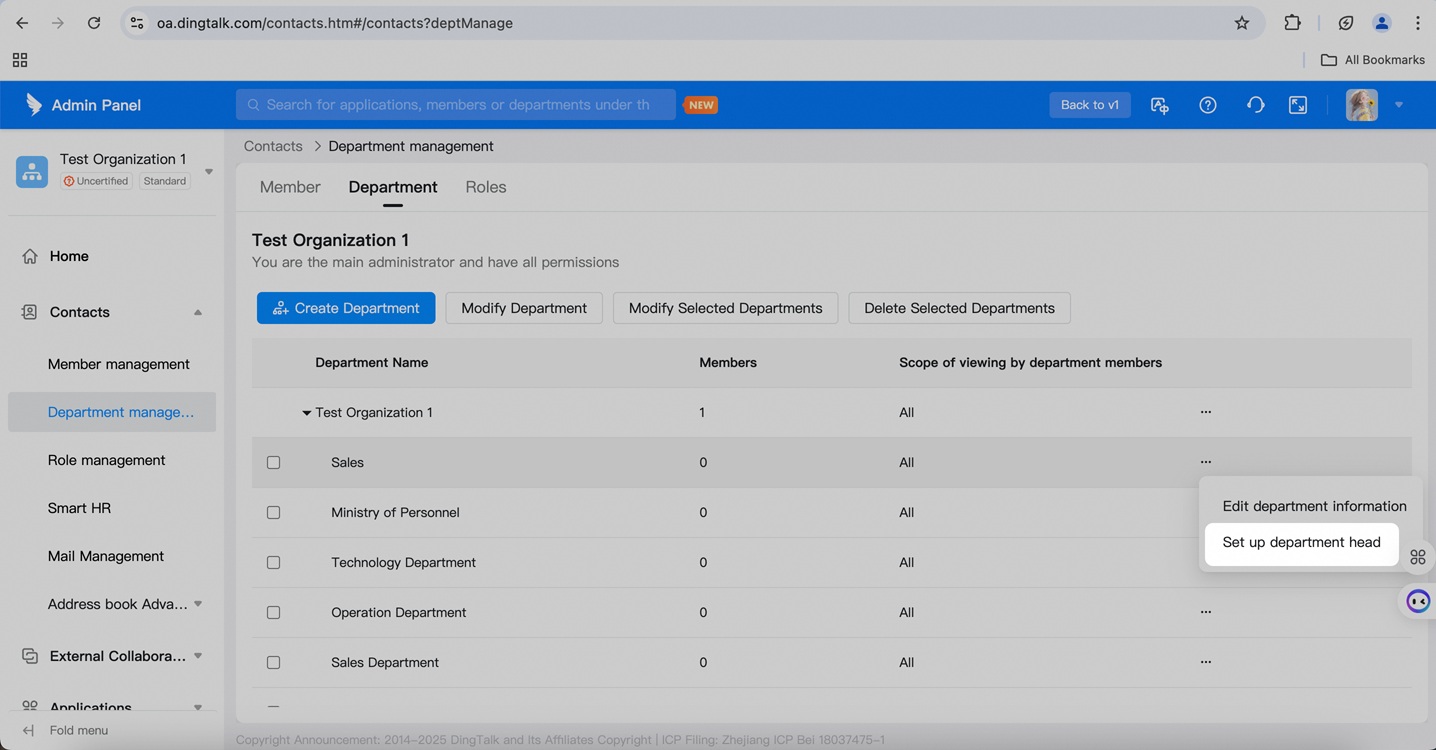Image resolution: width=1436 pixels, height=750 pixels.
Task: Click the user avatar photo
Action: point(1362,105)
